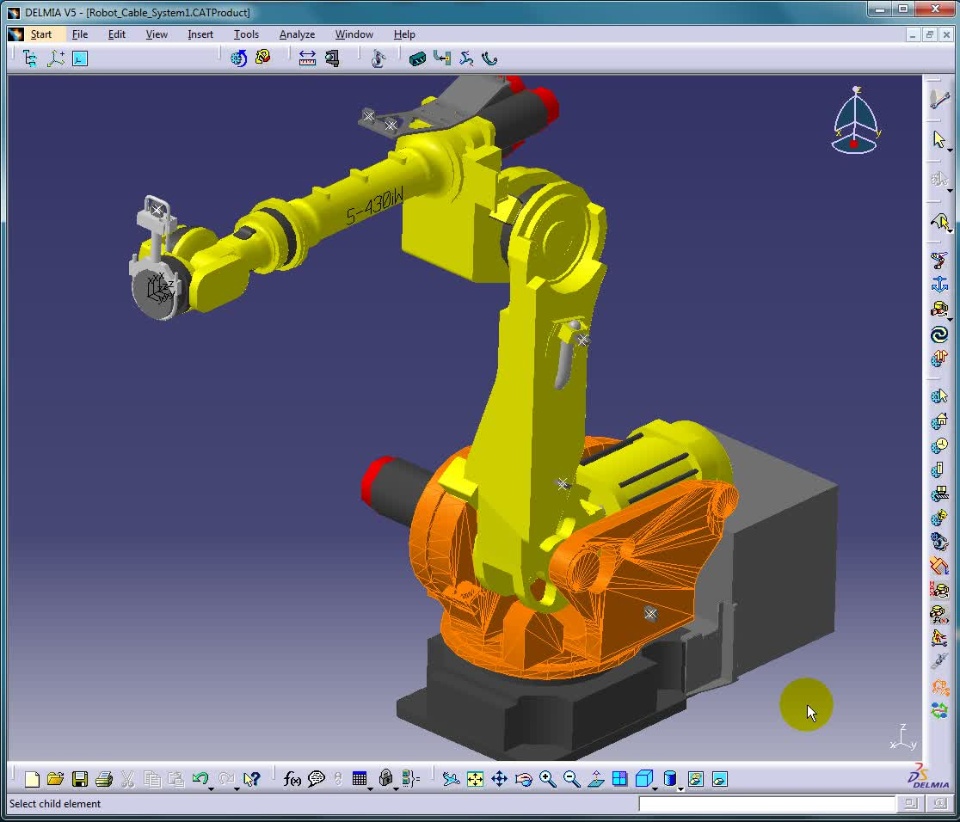960x822 pixels.
Task: Select the Measure Between tool
Action: tap(307, 58)
